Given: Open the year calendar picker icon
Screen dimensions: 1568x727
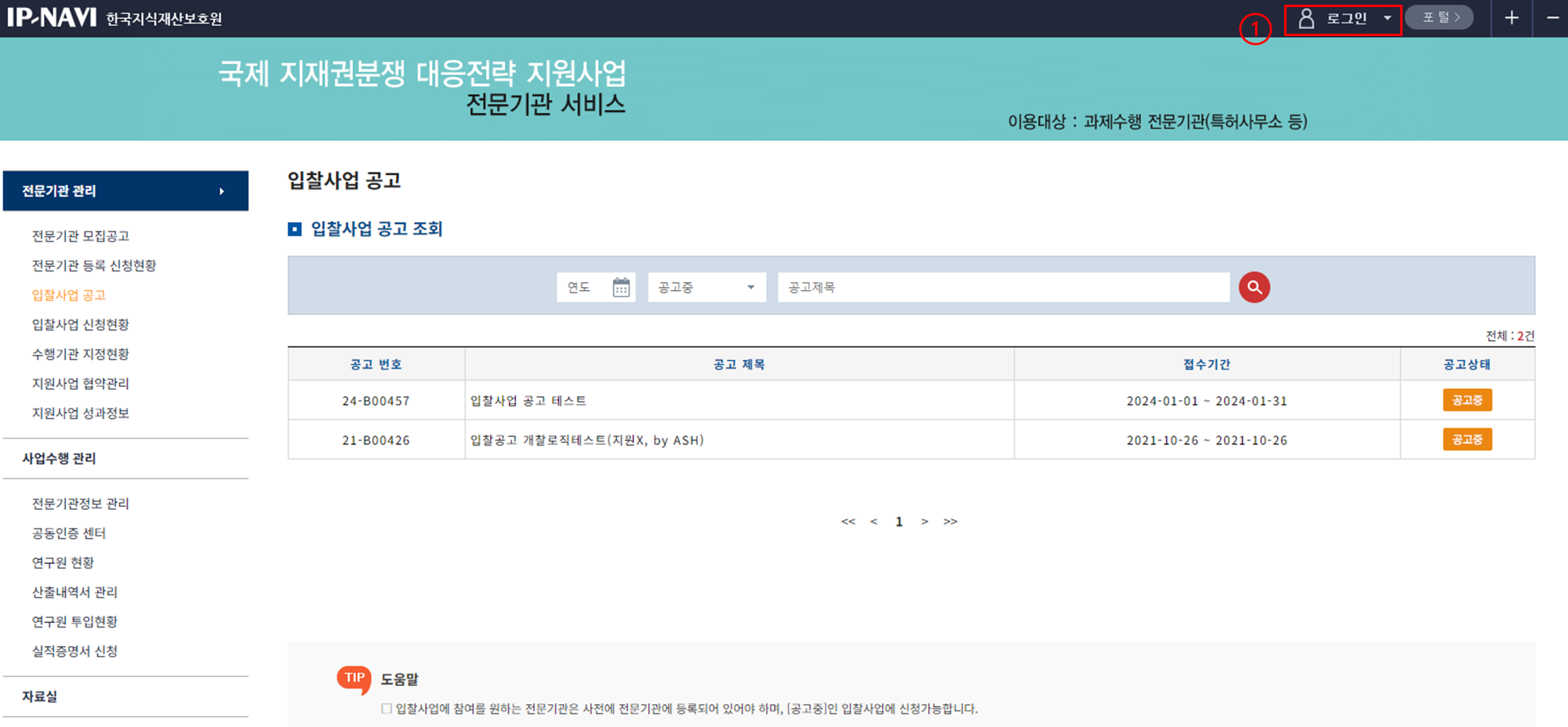Looking at the screenshot, I should tap(621, 288).
